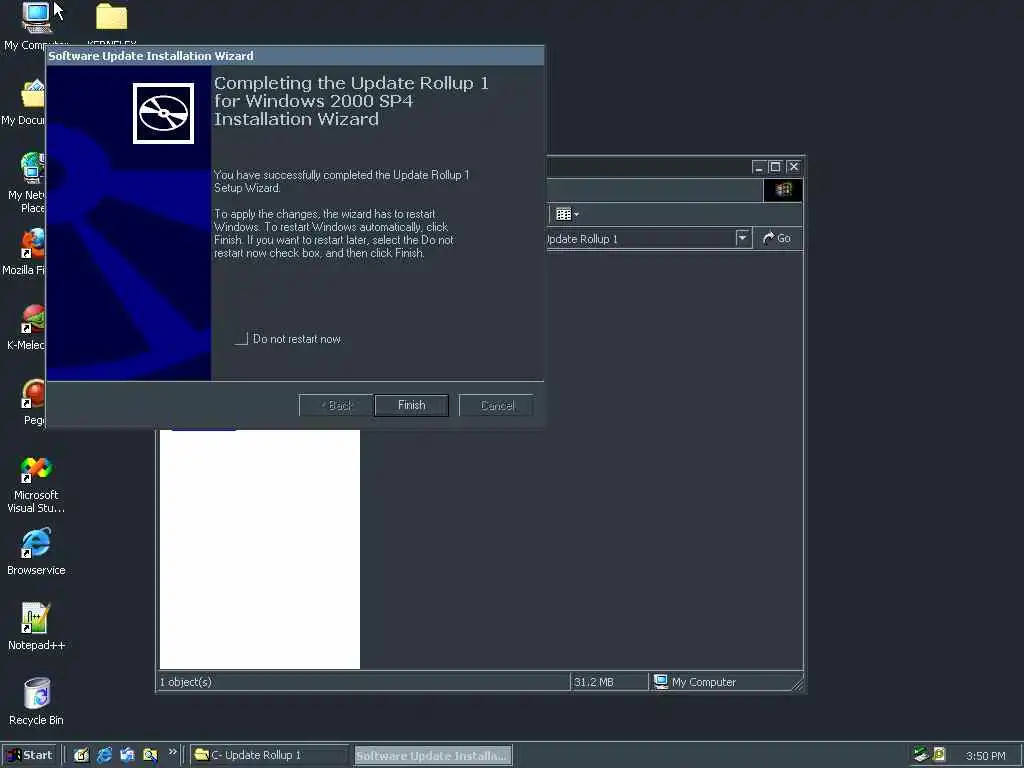This screenshot has width=1024, height=768.
Task: Click Finish to complete the wizard
Action: tap(411, 405)
